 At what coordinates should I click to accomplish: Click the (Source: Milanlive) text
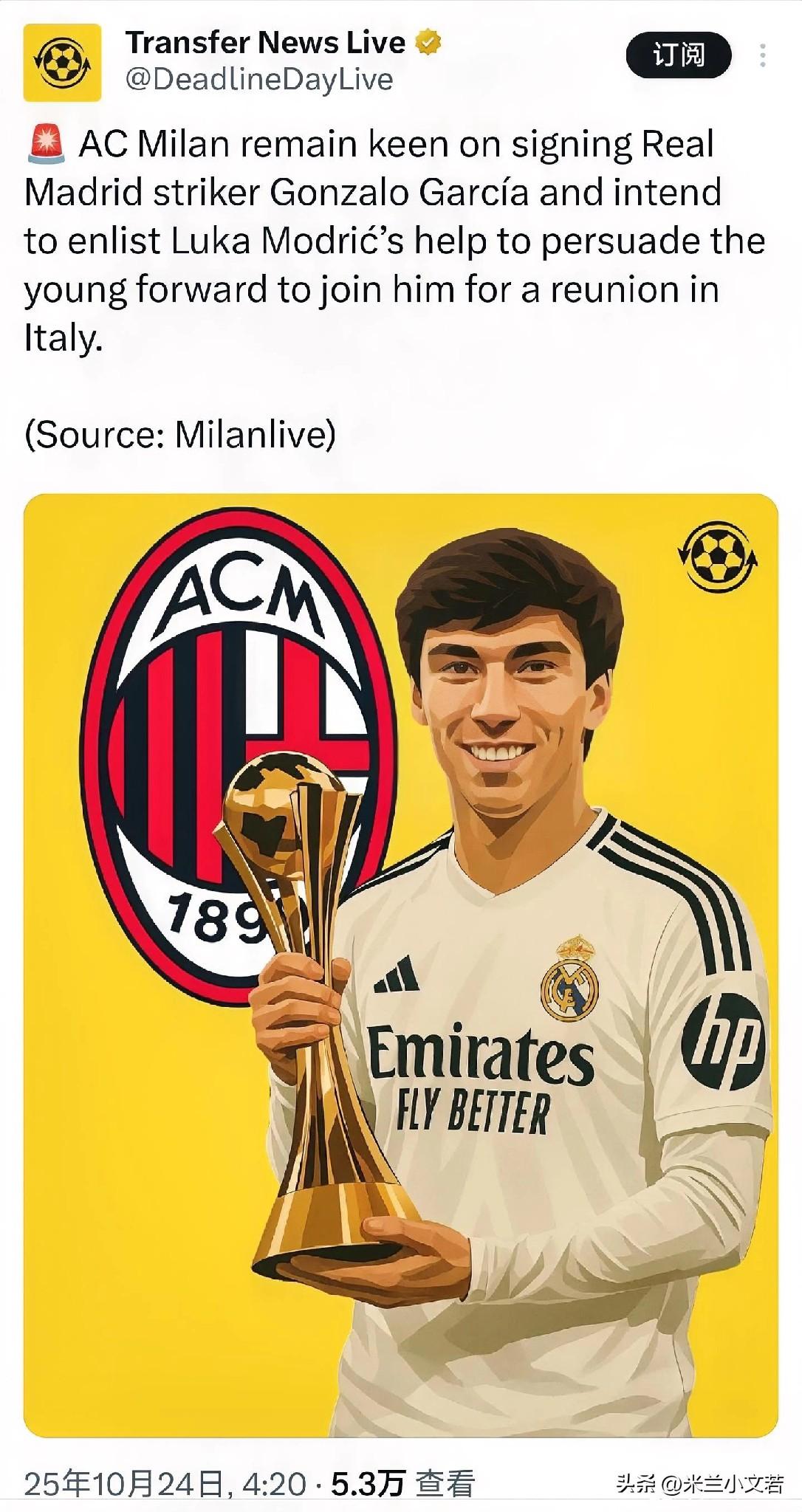tap(180, 434)
